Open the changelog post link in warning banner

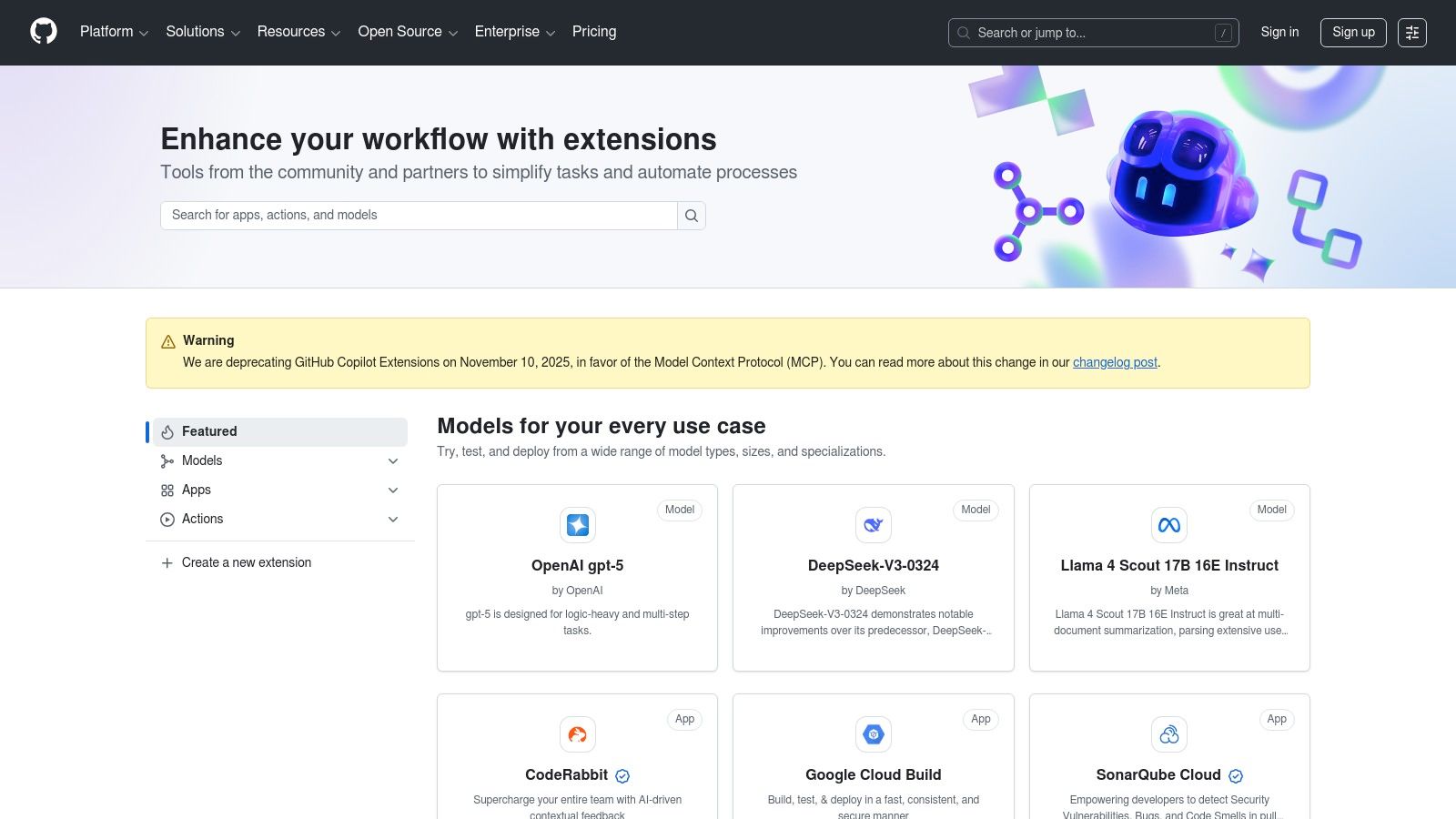(1115, 362)
